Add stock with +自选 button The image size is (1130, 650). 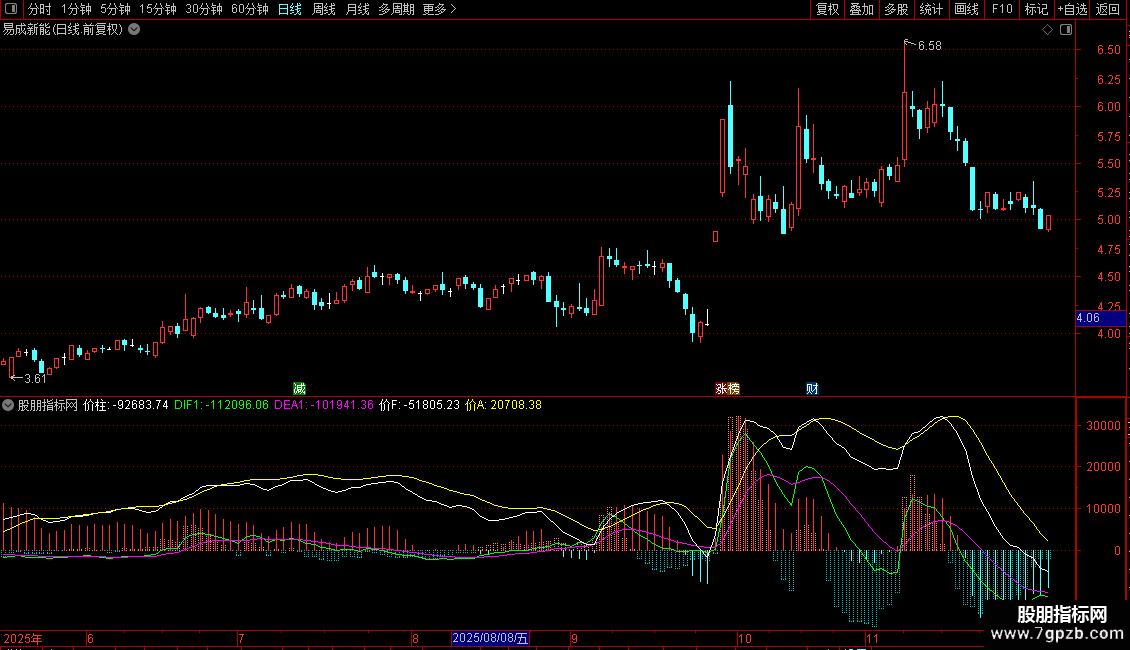point(1071,9)
